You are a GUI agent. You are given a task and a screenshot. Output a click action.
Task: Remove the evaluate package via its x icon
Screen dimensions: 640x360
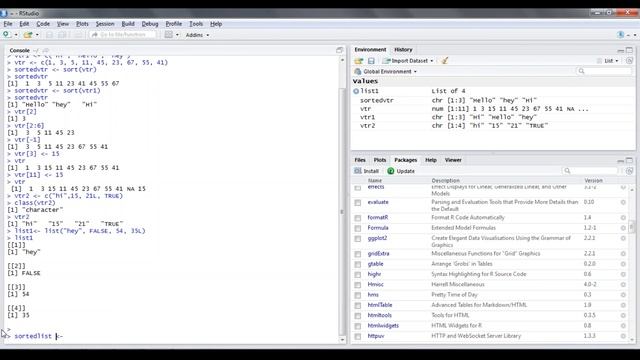point(623,202)
